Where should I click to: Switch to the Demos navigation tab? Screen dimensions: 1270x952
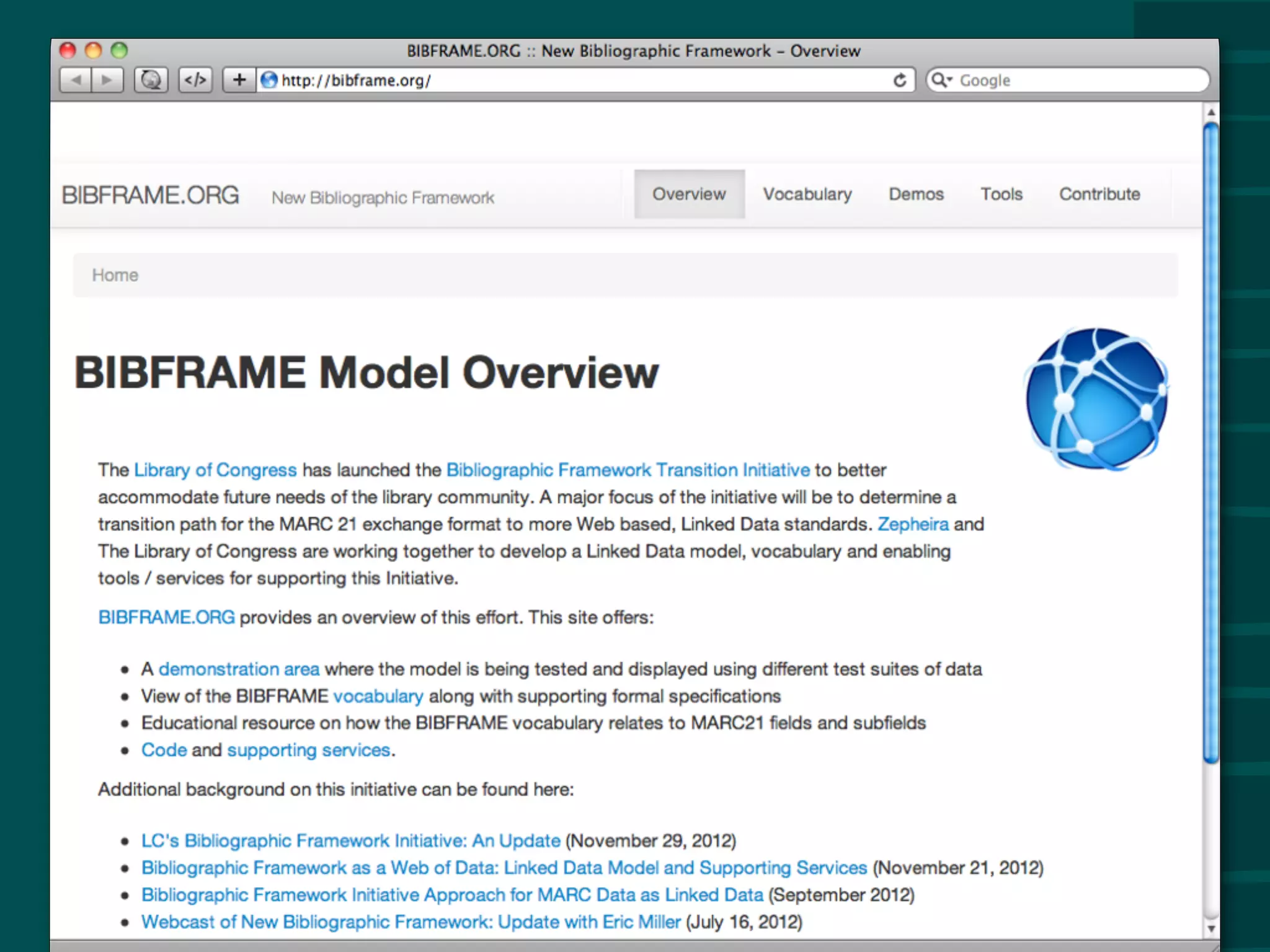pyautogui.click(x=916, y=194)
